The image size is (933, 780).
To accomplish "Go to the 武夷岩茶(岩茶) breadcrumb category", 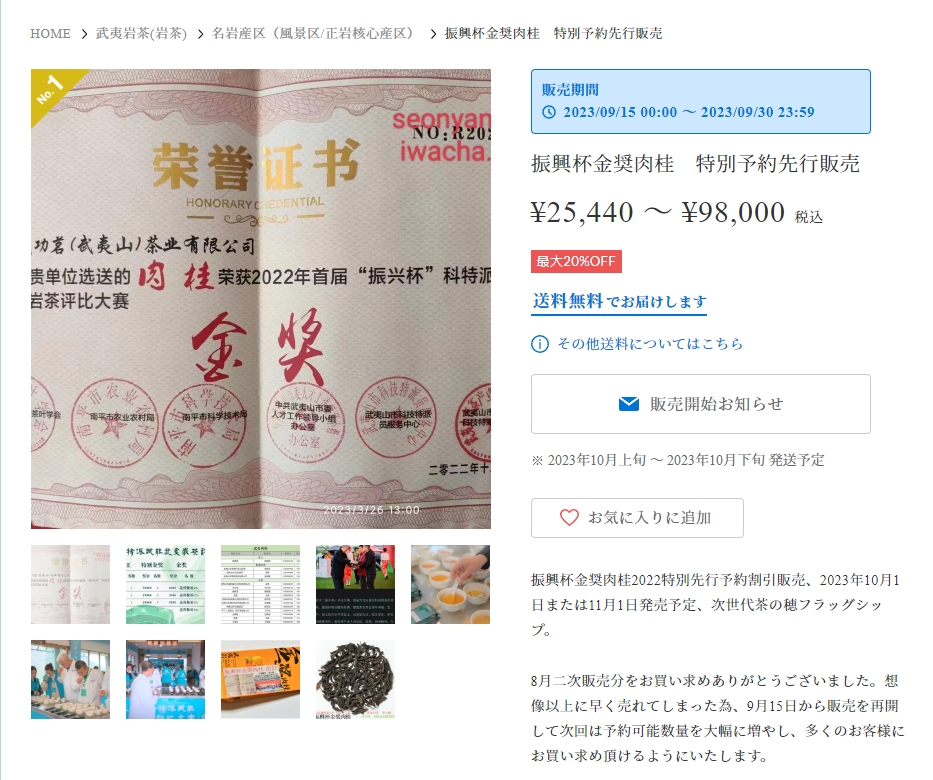I will tap(142, 33).
